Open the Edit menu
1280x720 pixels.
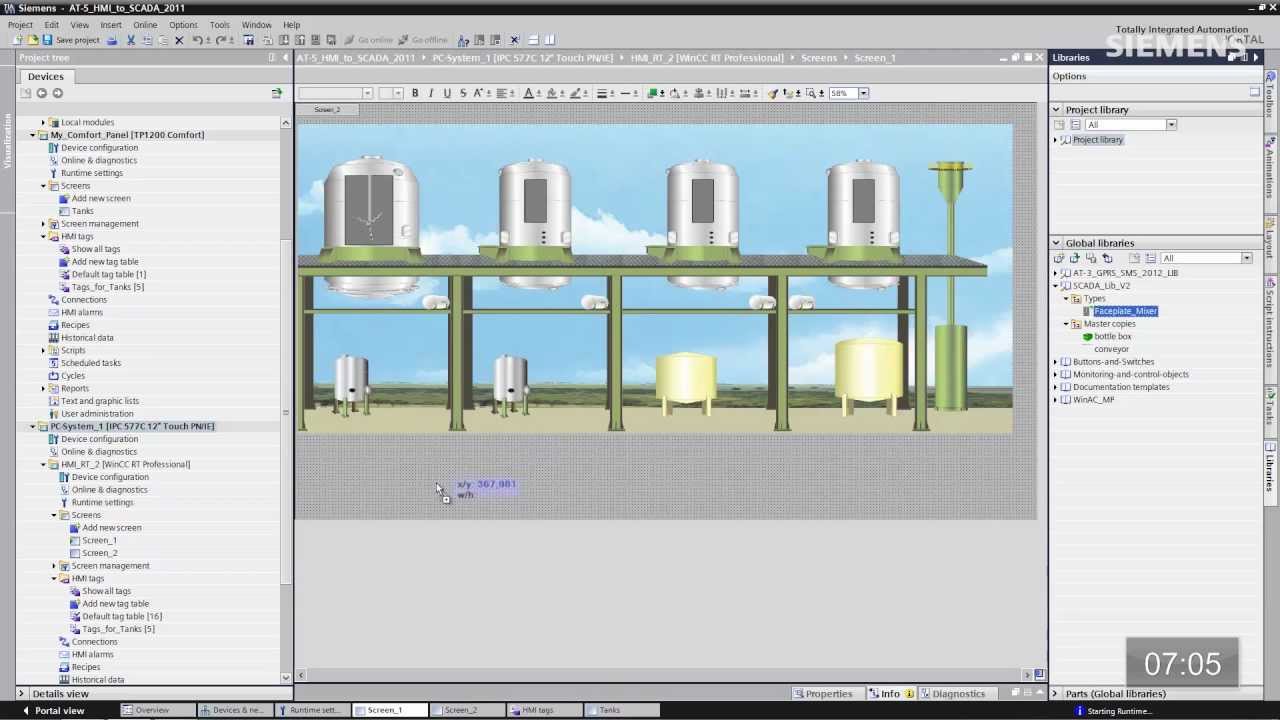[x=51, y=25]
